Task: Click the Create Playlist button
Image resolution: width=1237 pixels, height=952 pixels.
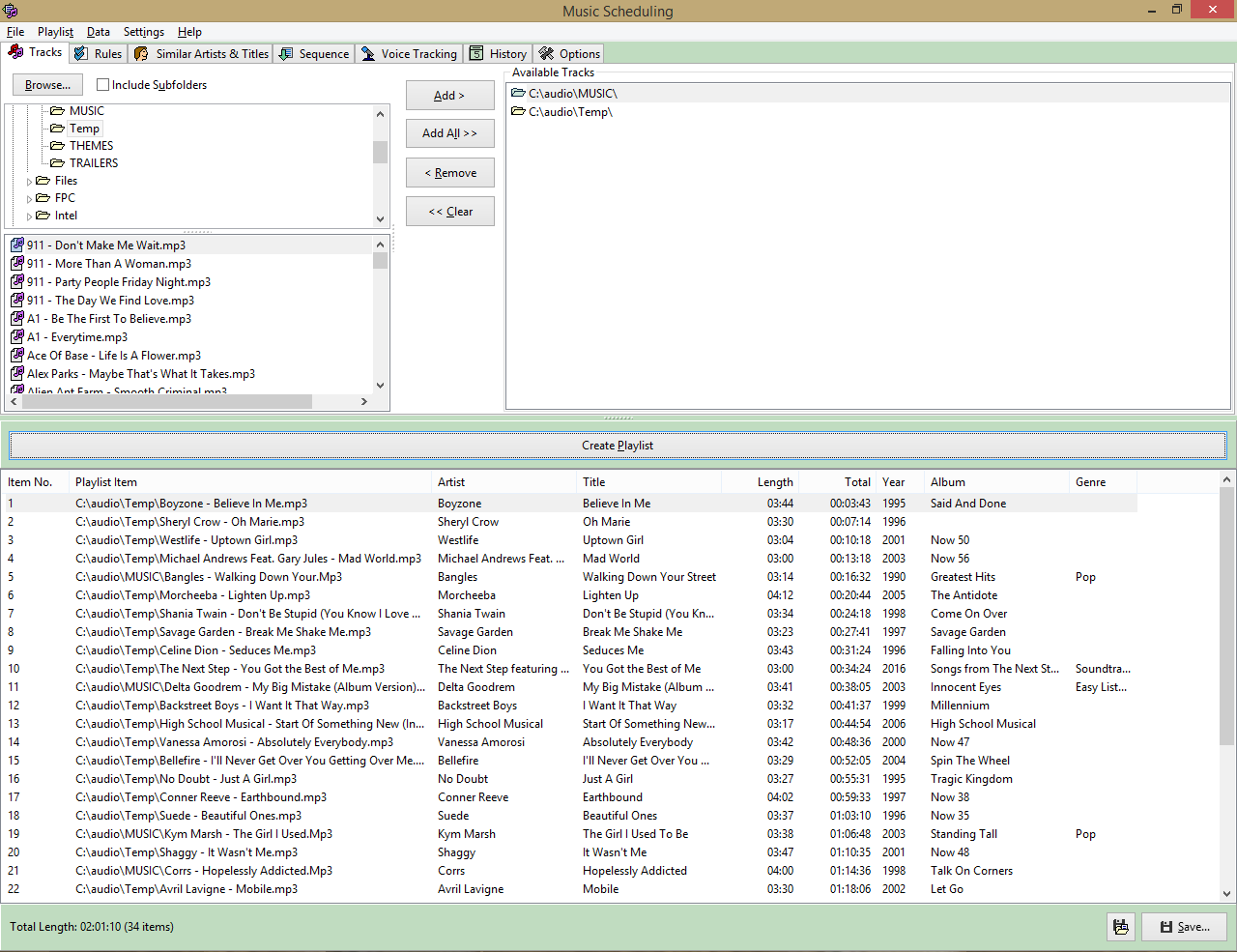Action: click(618, 445)
